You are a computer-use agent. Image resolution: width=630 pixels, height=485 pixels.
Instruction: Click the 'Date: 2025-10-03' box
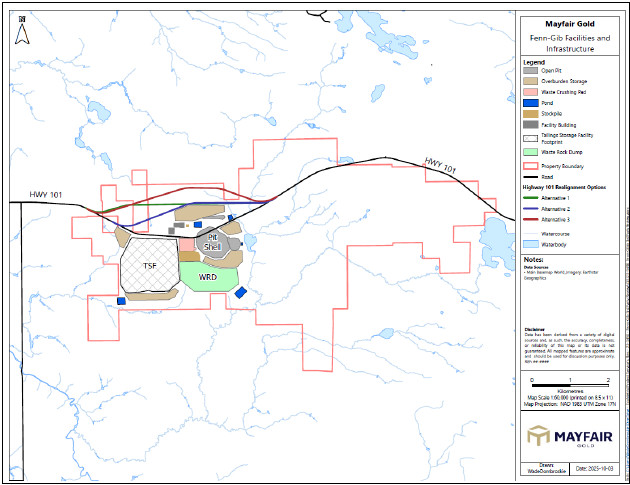(595, 469)
